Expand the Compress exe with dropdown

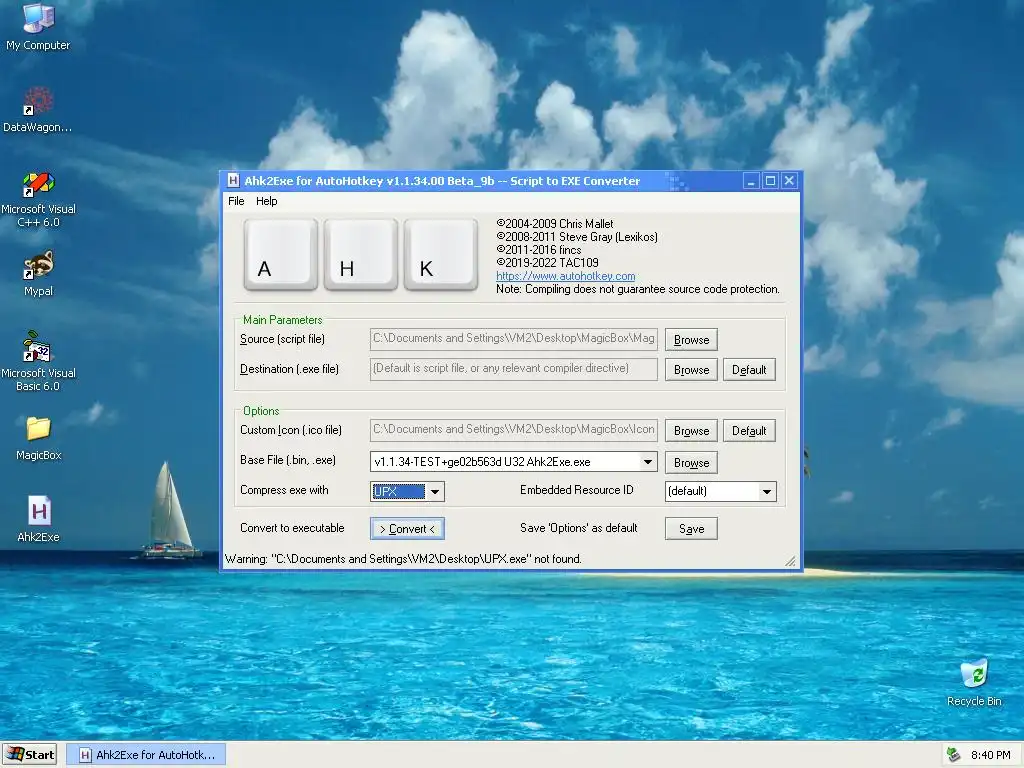435,491
